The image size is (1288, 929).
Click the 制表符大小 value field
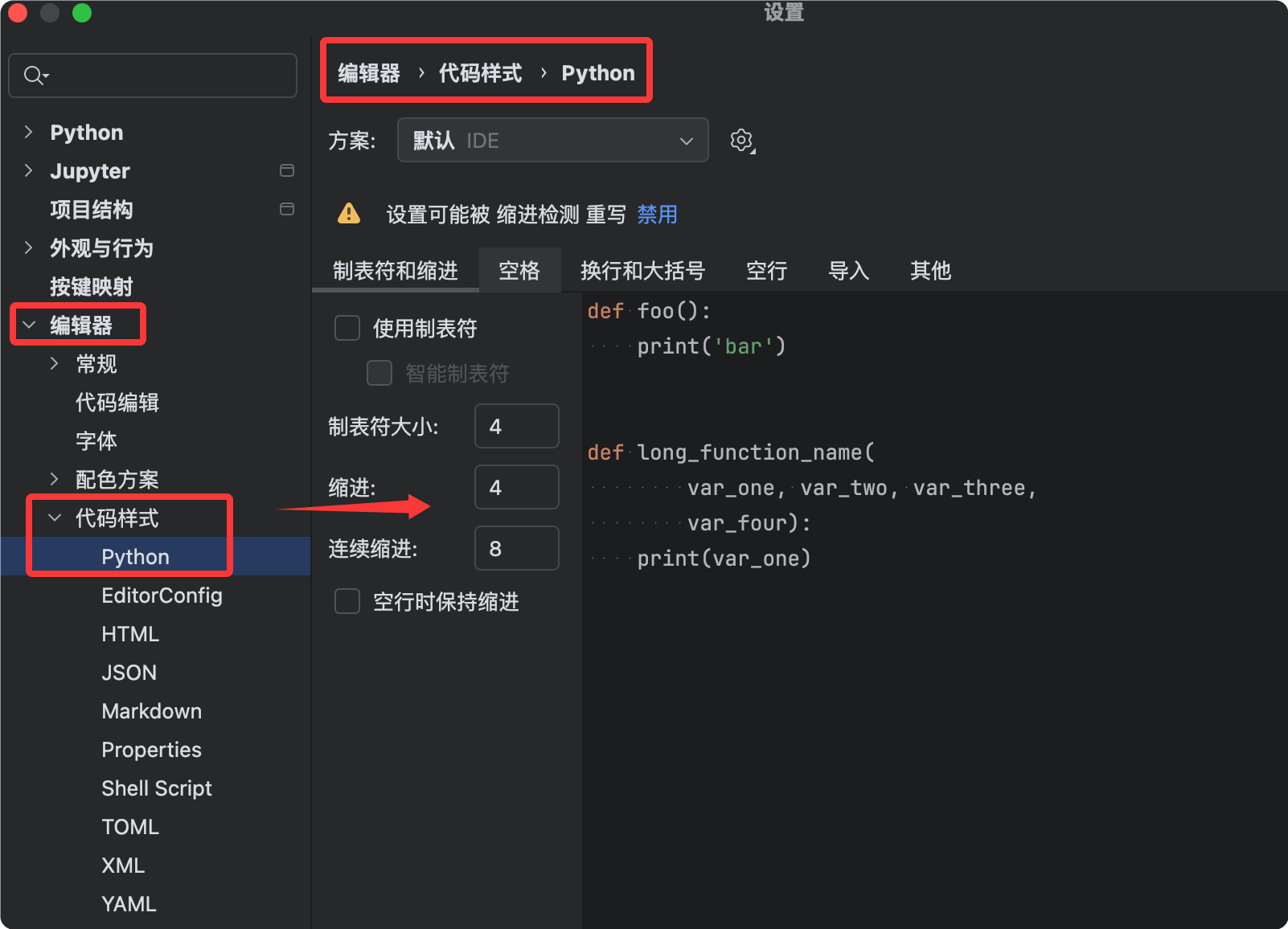pos(517,426)
